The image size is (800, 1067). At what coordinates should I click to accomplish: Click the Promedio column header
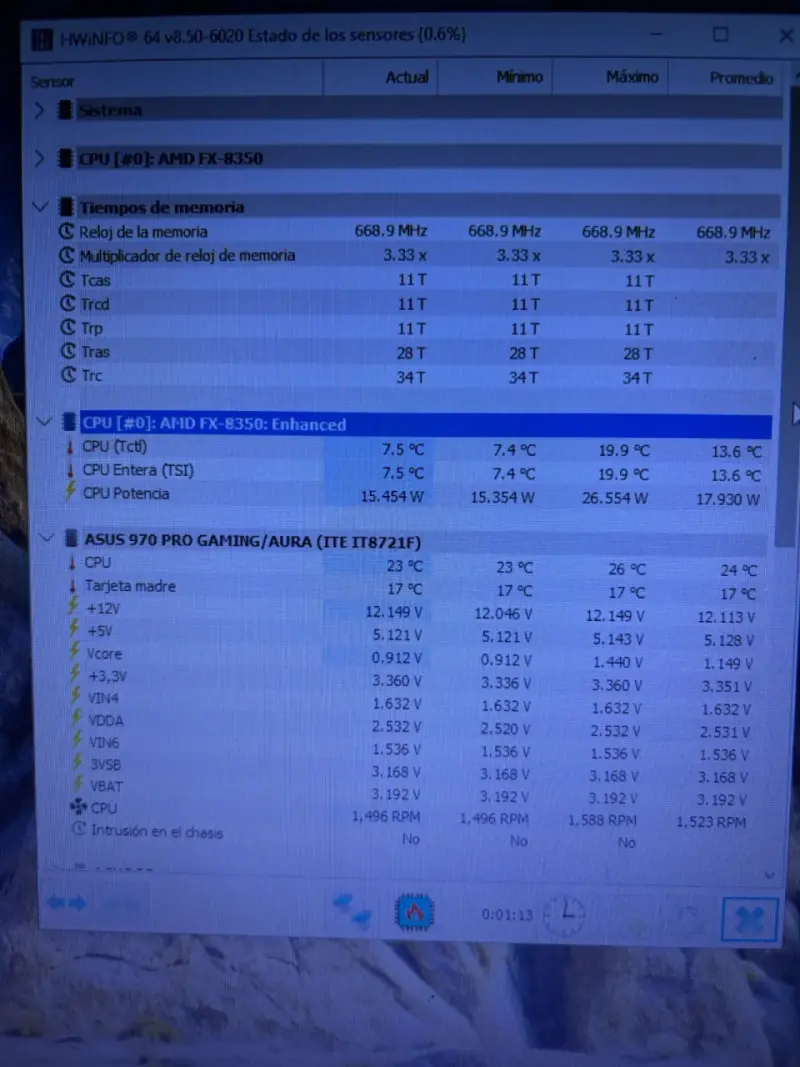[x=741, y=78]
